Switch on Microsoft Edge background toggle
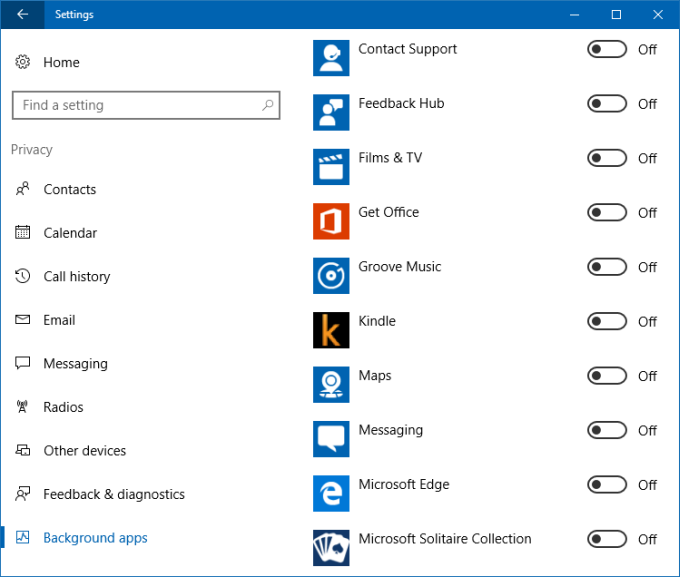This screenshot has width=680, height=577. [x=607, y=485]
